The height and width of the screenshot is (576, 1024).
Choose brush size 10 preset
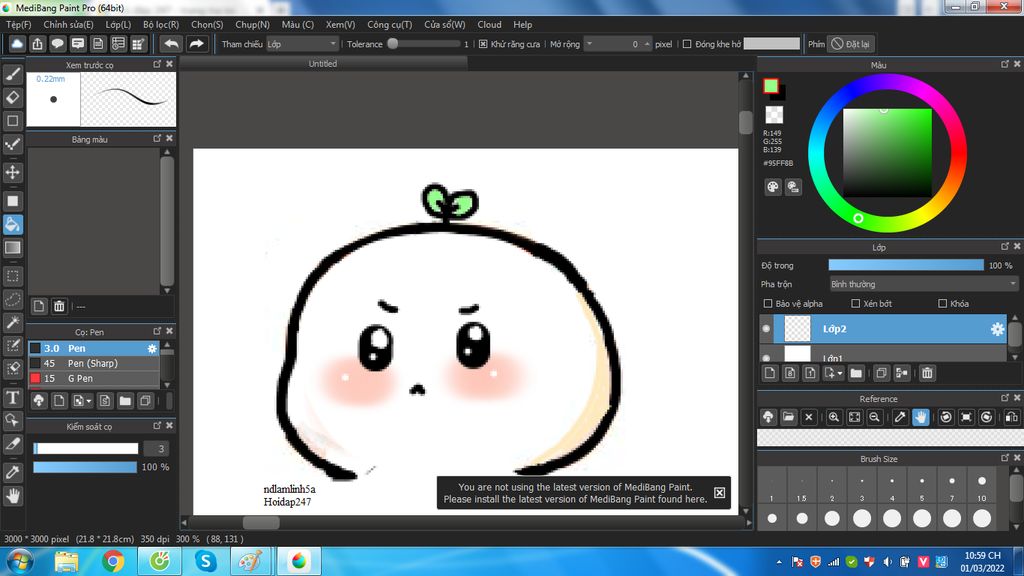pyautogui.click(x=982, y=487)
